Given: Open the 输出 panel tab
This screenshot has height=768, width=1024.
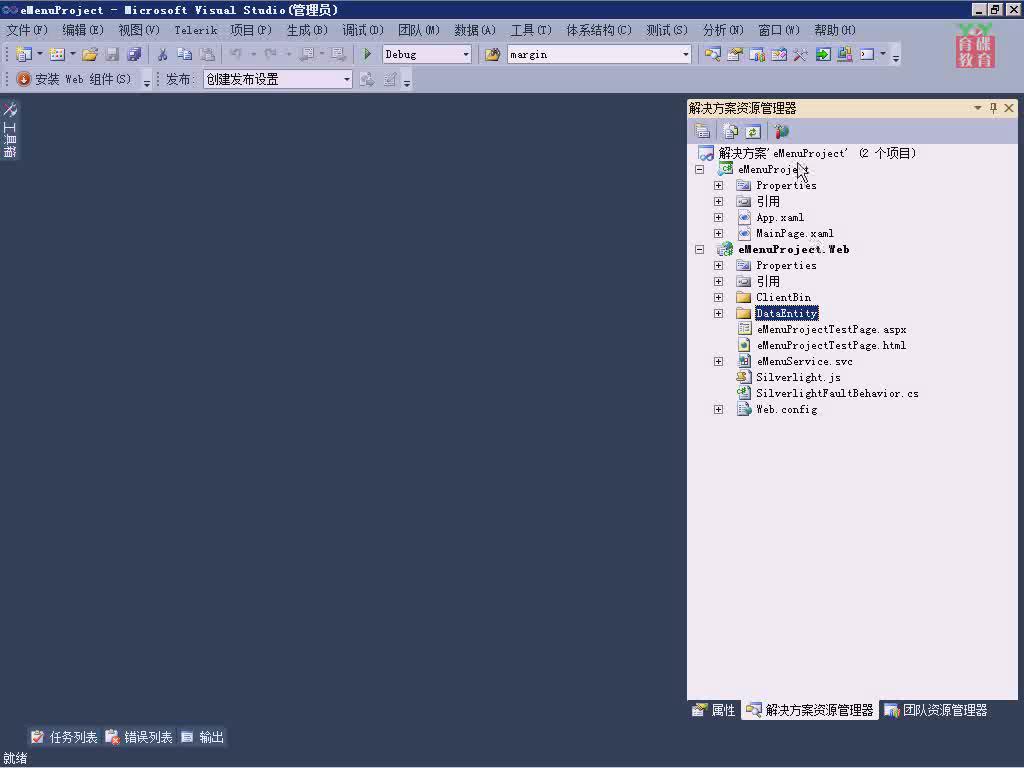Looking at the screenshot, I should pyautogui.click(x=202, y=737).
